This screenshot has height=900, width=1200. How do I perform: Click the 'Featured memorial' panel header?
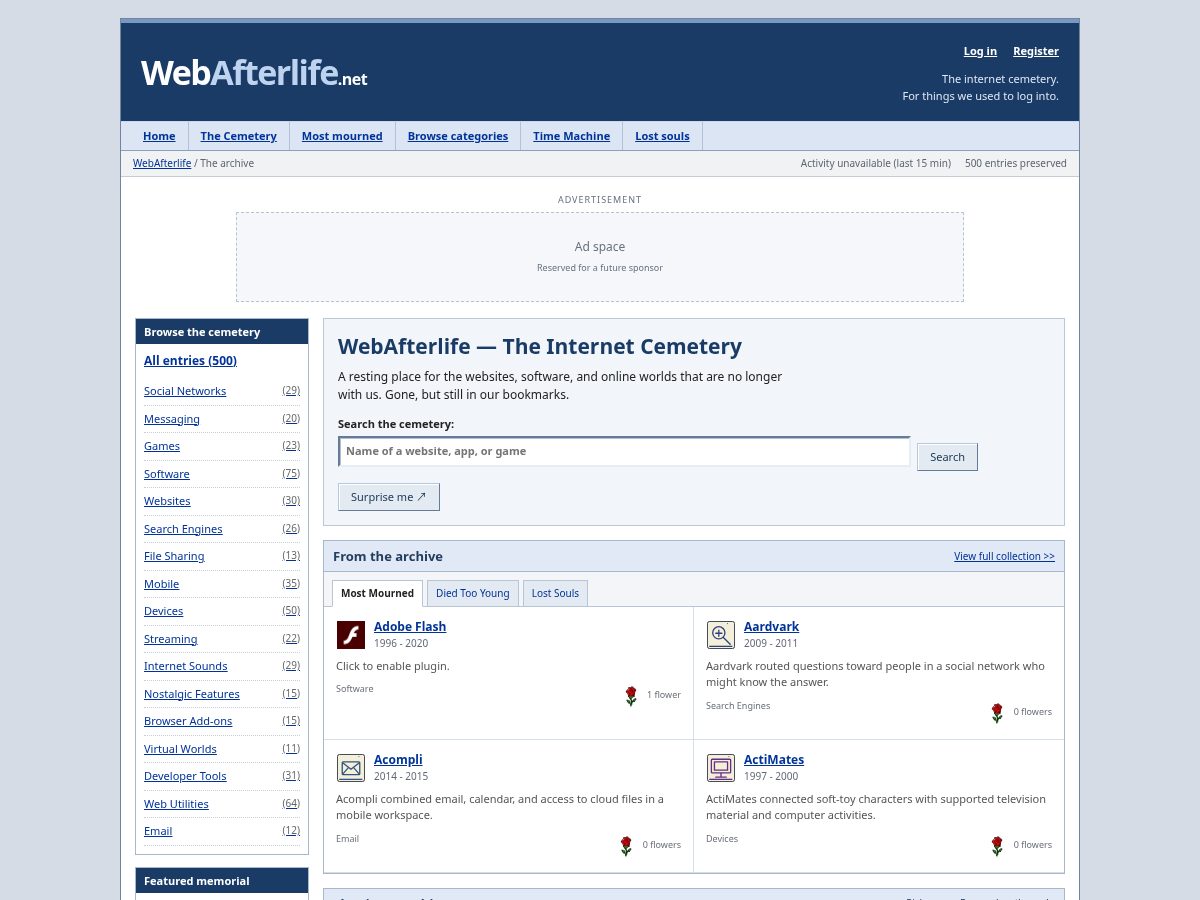click(x=222, y=881)
